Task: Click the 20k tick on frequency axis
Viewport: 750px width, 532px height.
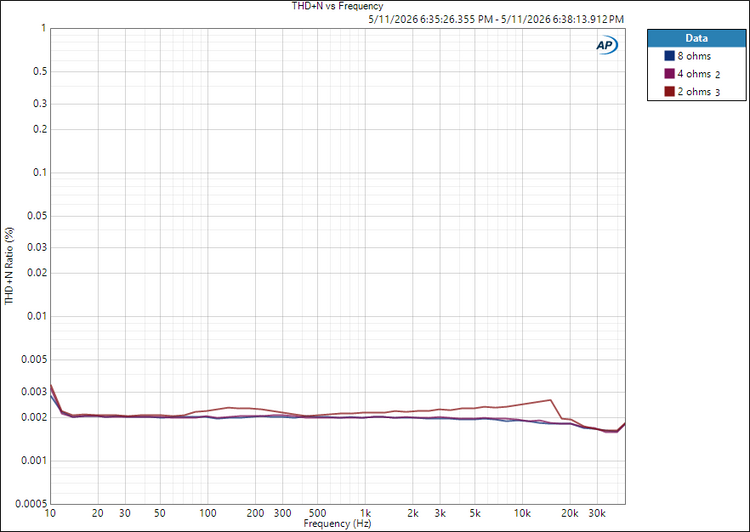Action: (x=569, y=513)
